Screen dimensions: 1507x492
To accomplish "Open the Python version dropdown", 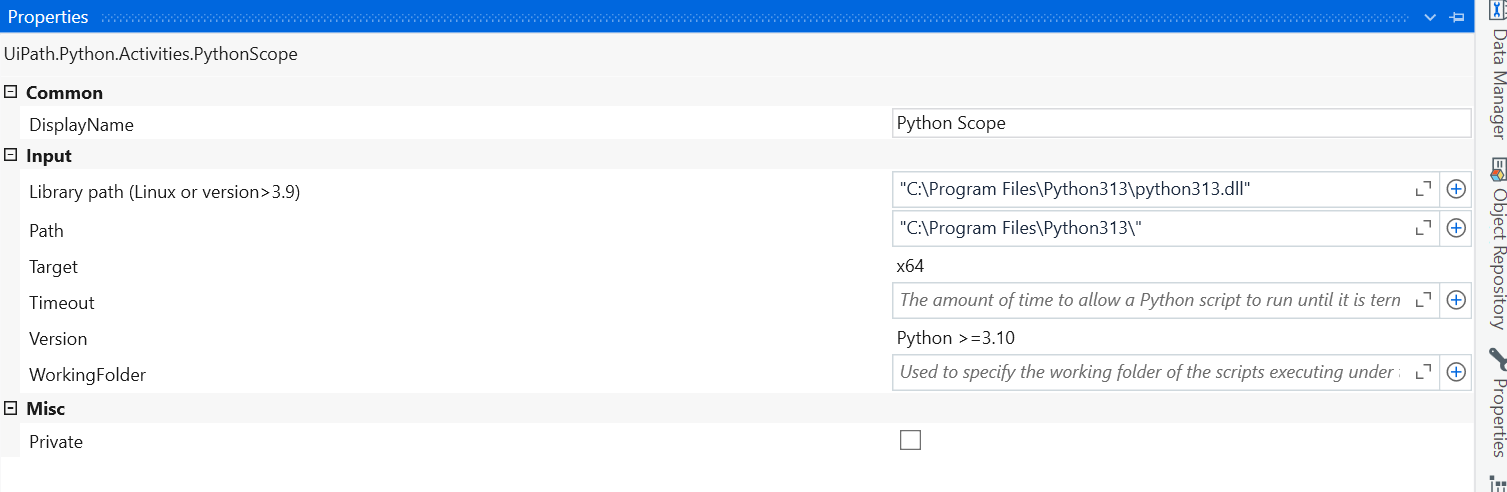I will (1180, 338).
